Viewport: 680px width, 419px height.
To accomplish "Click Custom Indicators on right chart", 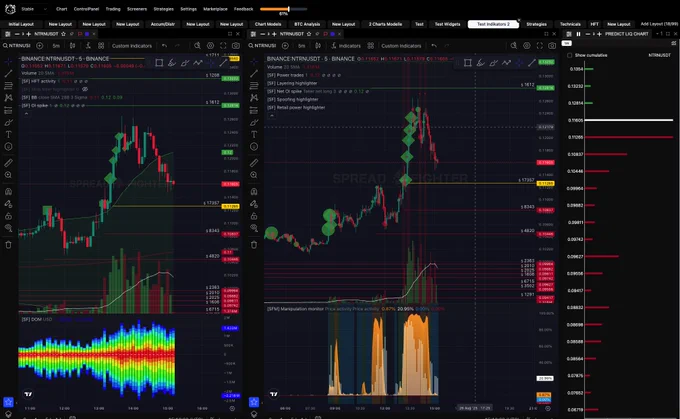I will click(x=401, y=46).
